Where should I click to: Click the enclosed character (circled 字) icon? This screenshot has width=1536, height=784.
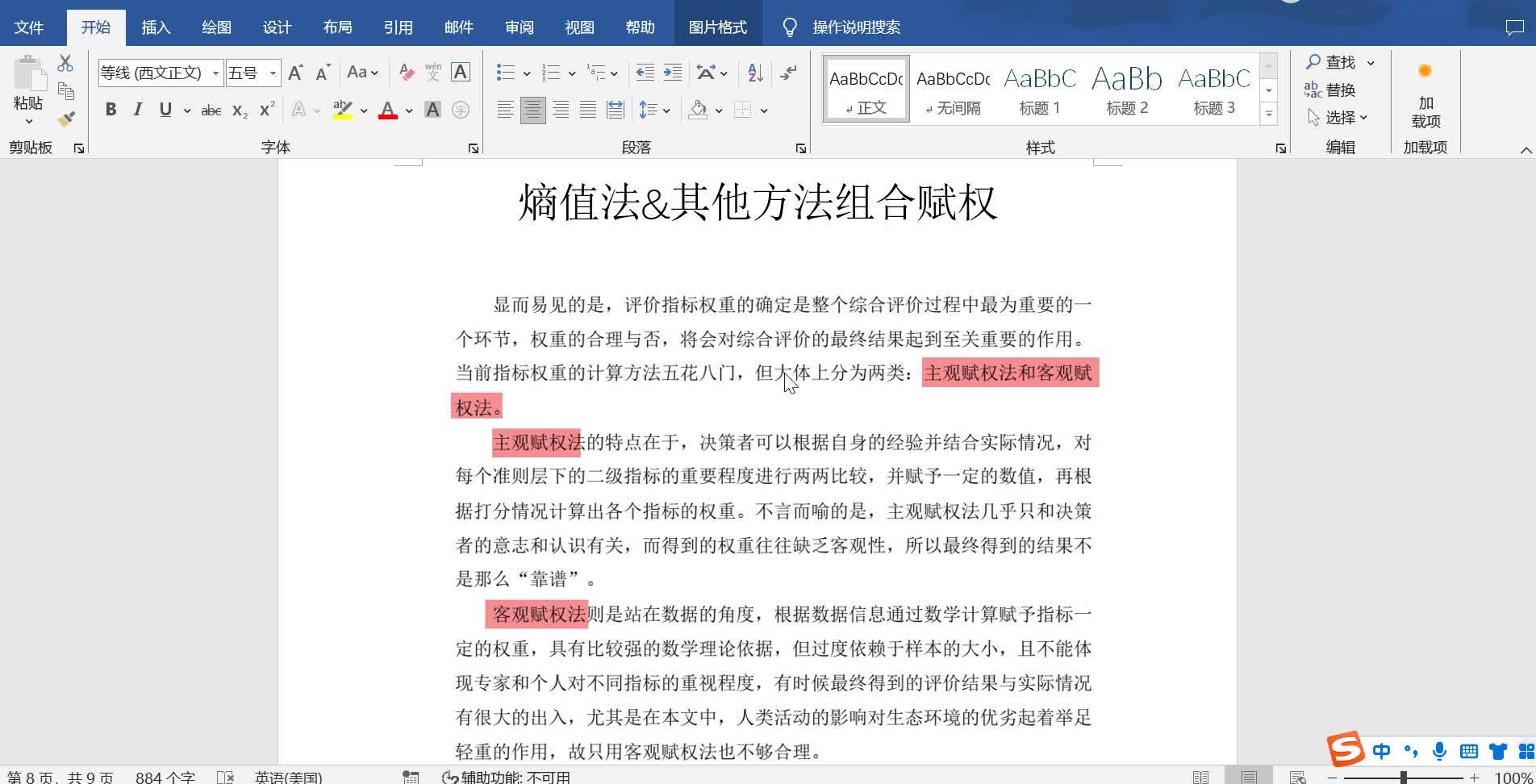click(x=461, y=110)
